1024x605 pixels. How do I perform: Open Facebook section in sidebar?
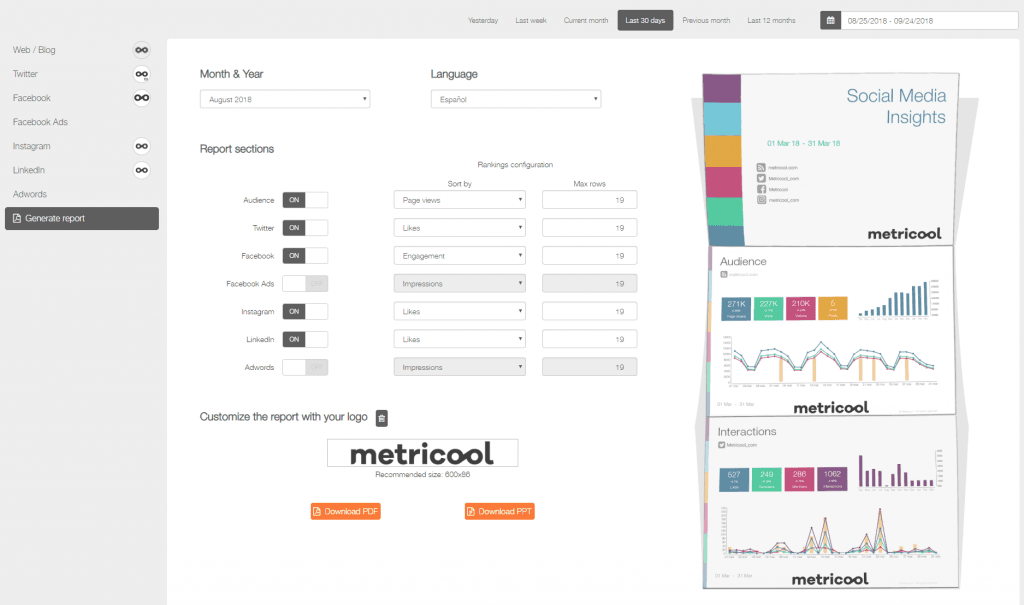[x=31, y=98]
